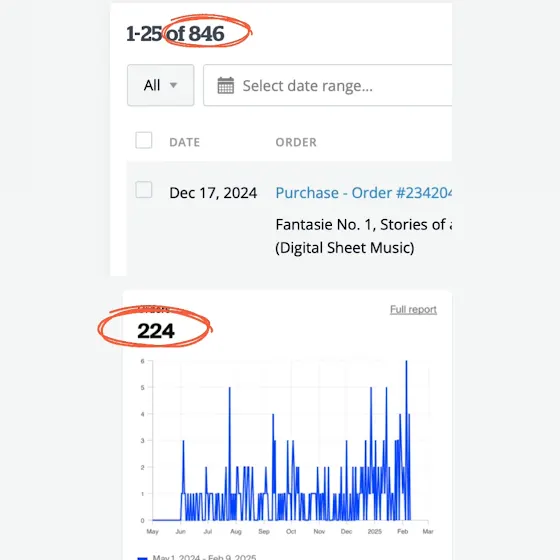This screenshot has height=560, width=560.
Task: Sort by the DATE column header
Action: [185, 142]
